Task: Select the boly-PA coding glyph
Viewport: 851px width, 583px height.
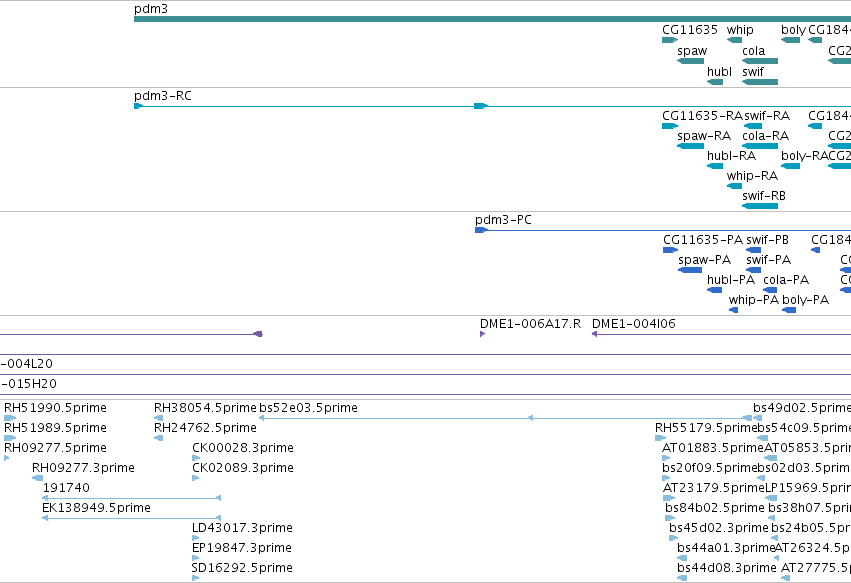Action: (789, 310)
